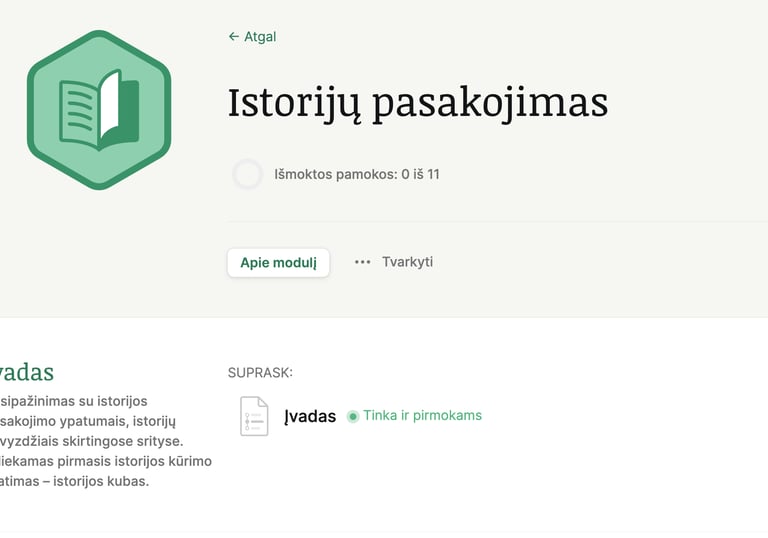Screen dimensions: 768x538
Task: Click the Istorijų pasakojimas module title
Action: click(x=418, y=103)
